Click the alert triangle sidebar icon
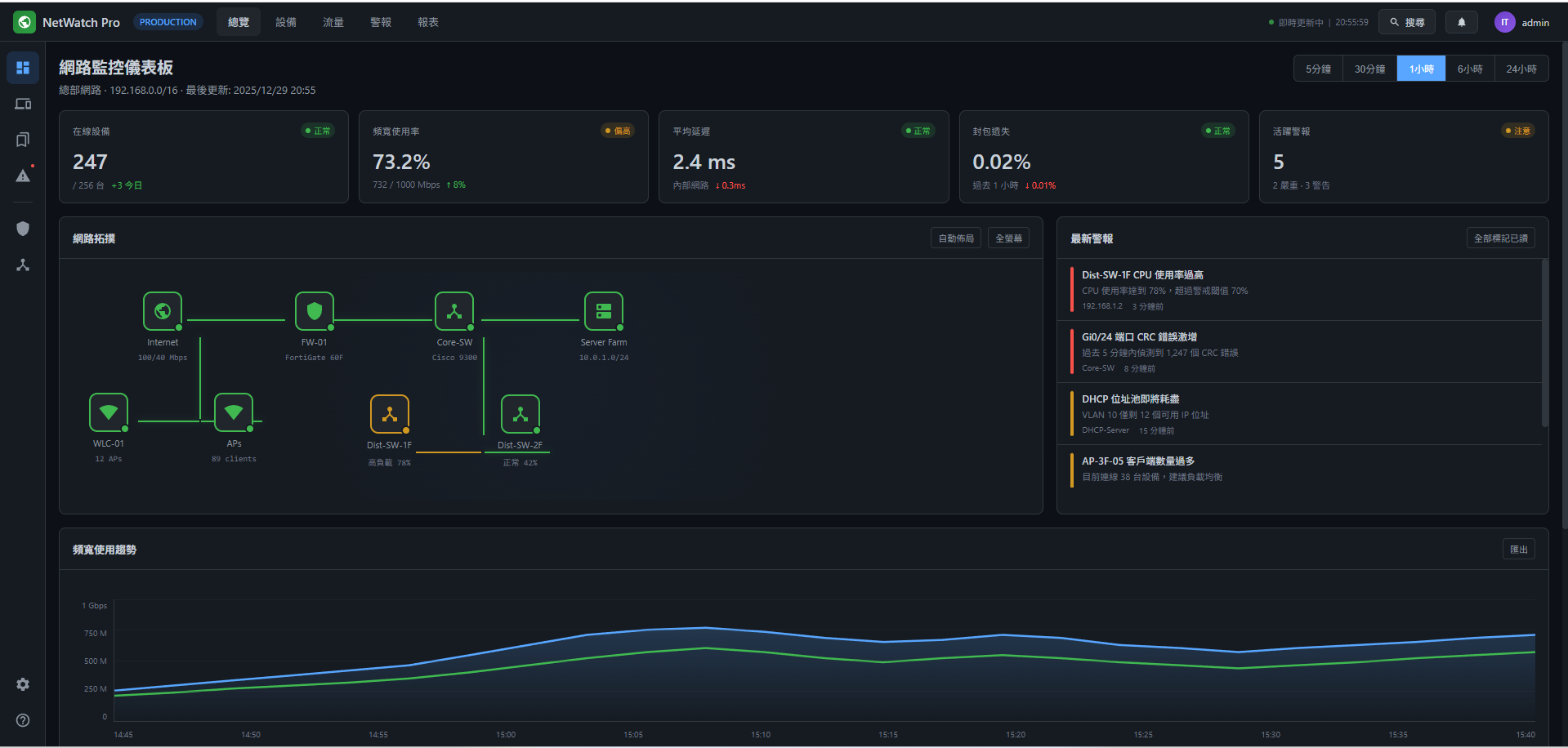Viewport: 1568px width, 748px height. tap(23, 176)
